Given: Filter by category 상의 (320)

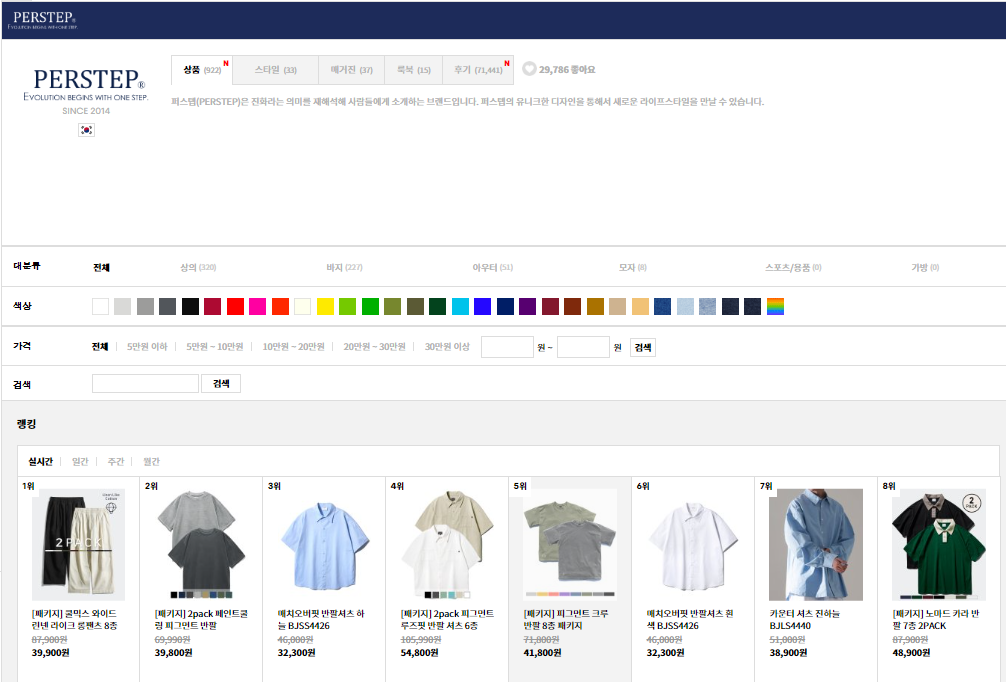Looking at the screenshot, I should [x=198, y=268].
